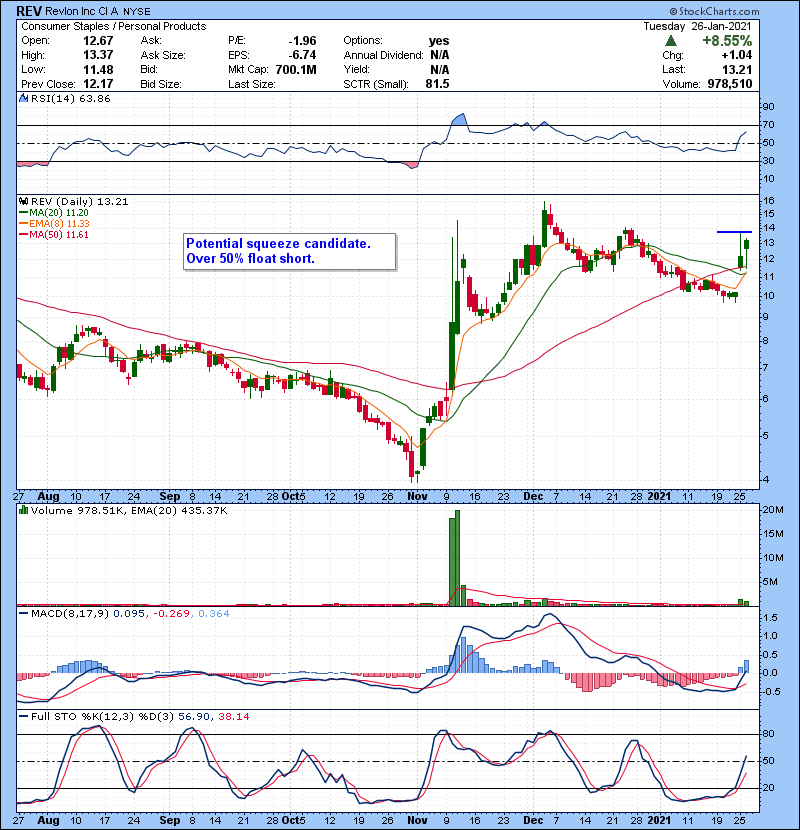800x830 pixels.
Task: Click the green MA(20) line marker
Action: (x=23, y=213)
